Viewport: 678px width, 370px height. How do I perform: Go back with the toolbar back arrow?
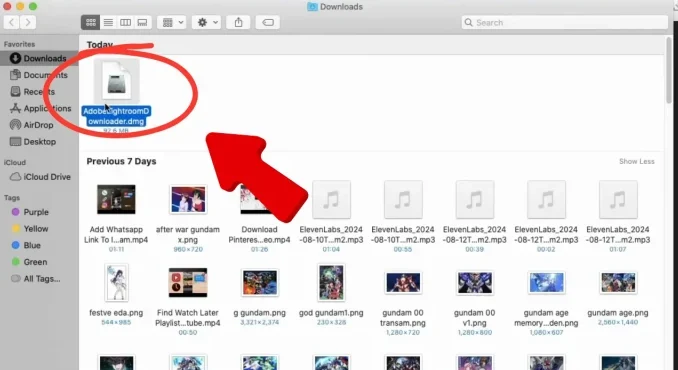click(x=12, y=22)
